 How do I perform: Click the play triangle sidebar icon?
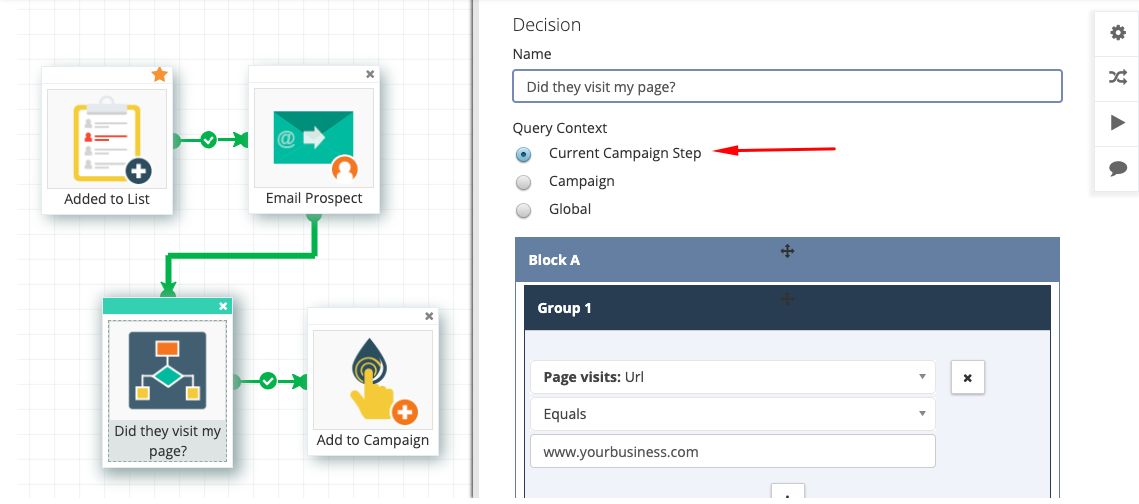click(1118, 123)
